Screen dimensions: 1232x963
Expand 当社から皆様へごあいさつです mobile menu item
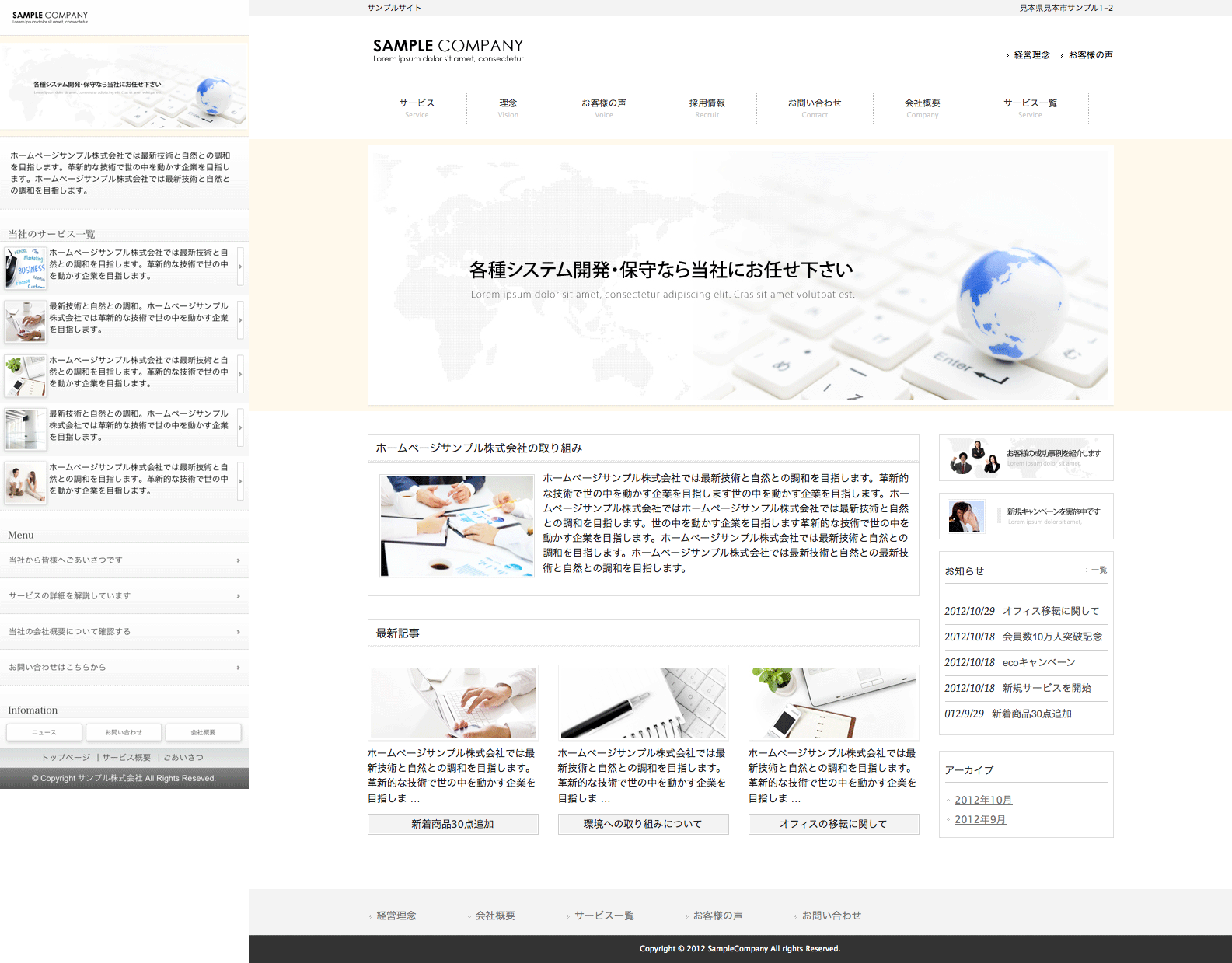pos(124,560)
